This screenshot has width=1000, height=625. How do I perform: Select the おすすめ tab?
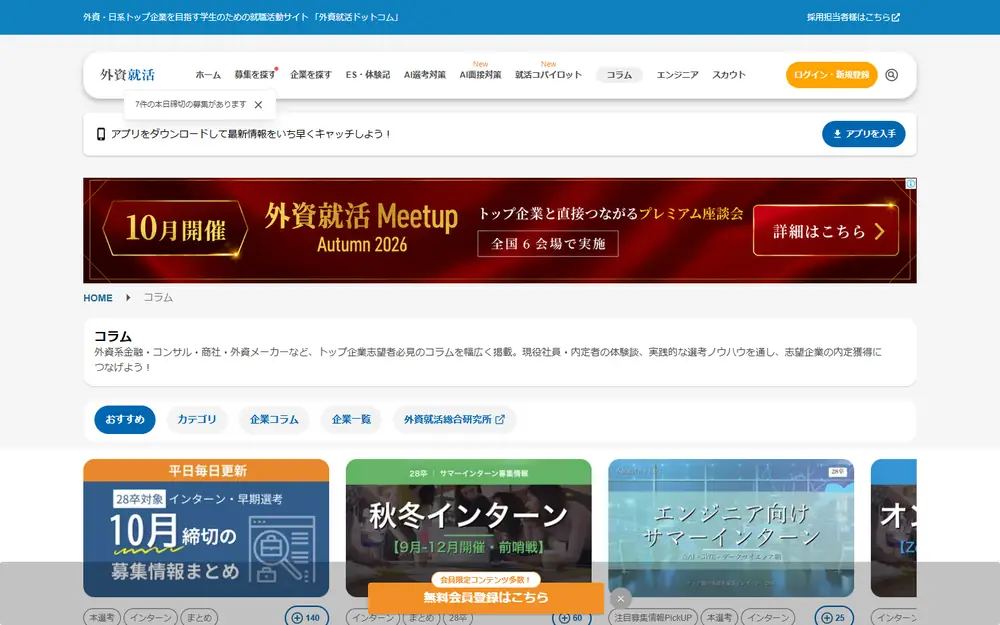[x=125, y=420]
